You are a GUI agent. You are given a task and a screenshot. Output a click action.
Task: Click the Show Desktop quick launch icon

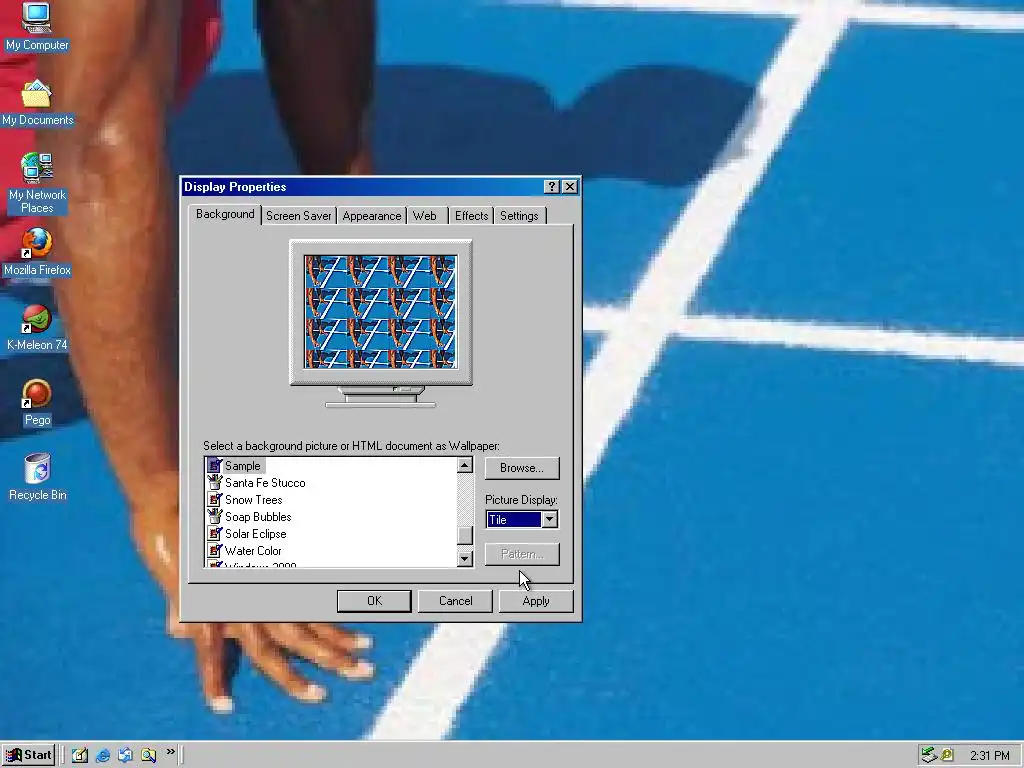(80, 755)
